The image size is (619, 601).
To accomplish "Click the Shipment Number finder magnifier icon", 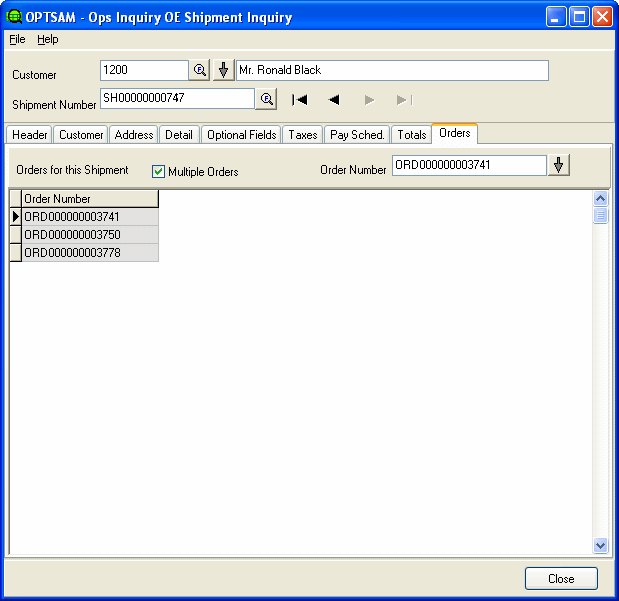I will tap(266, 99).
